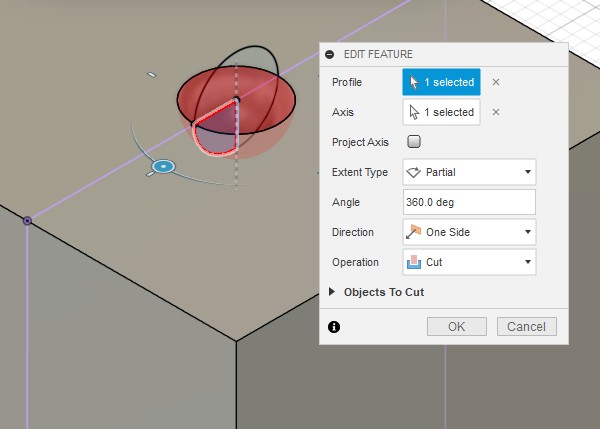Click the dashed vertical revolve axis
The height and width of the screenshot is (429, 600).
236,170
